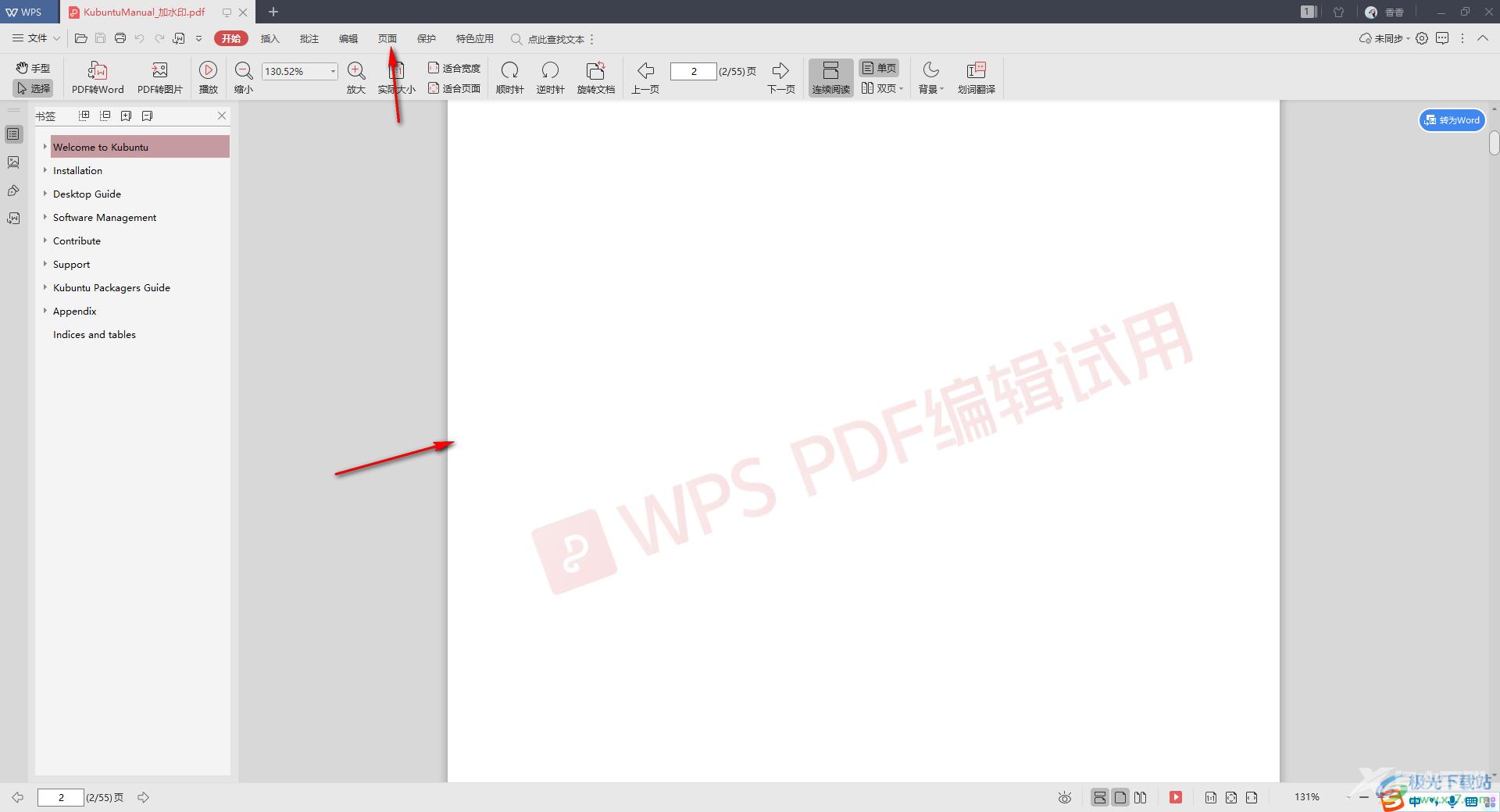Expand the quick access toolbar dropdown arrow

[199, 38]
